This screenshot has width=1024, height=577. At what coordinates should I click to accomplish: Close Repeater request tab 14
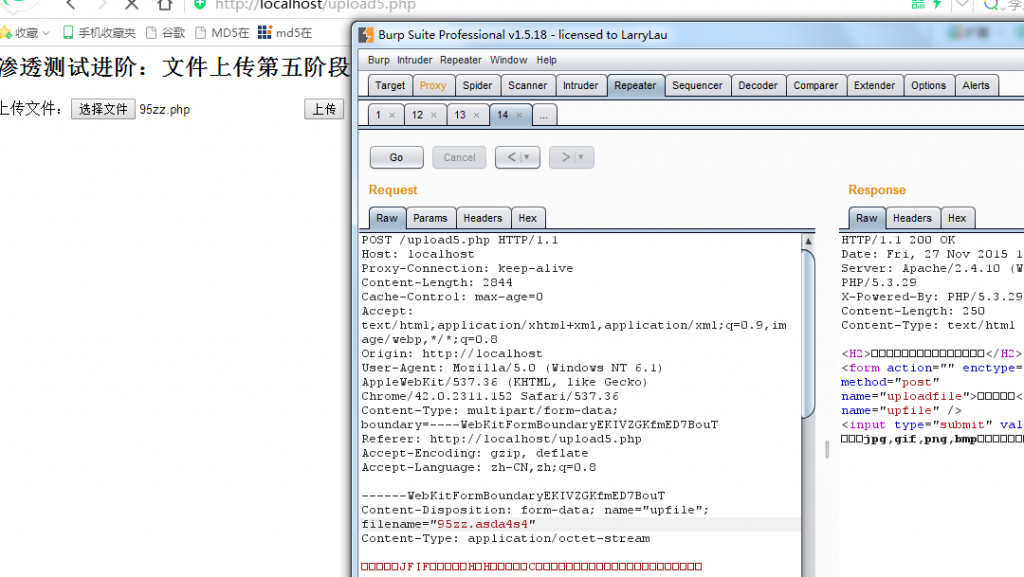tap(519, 116)
